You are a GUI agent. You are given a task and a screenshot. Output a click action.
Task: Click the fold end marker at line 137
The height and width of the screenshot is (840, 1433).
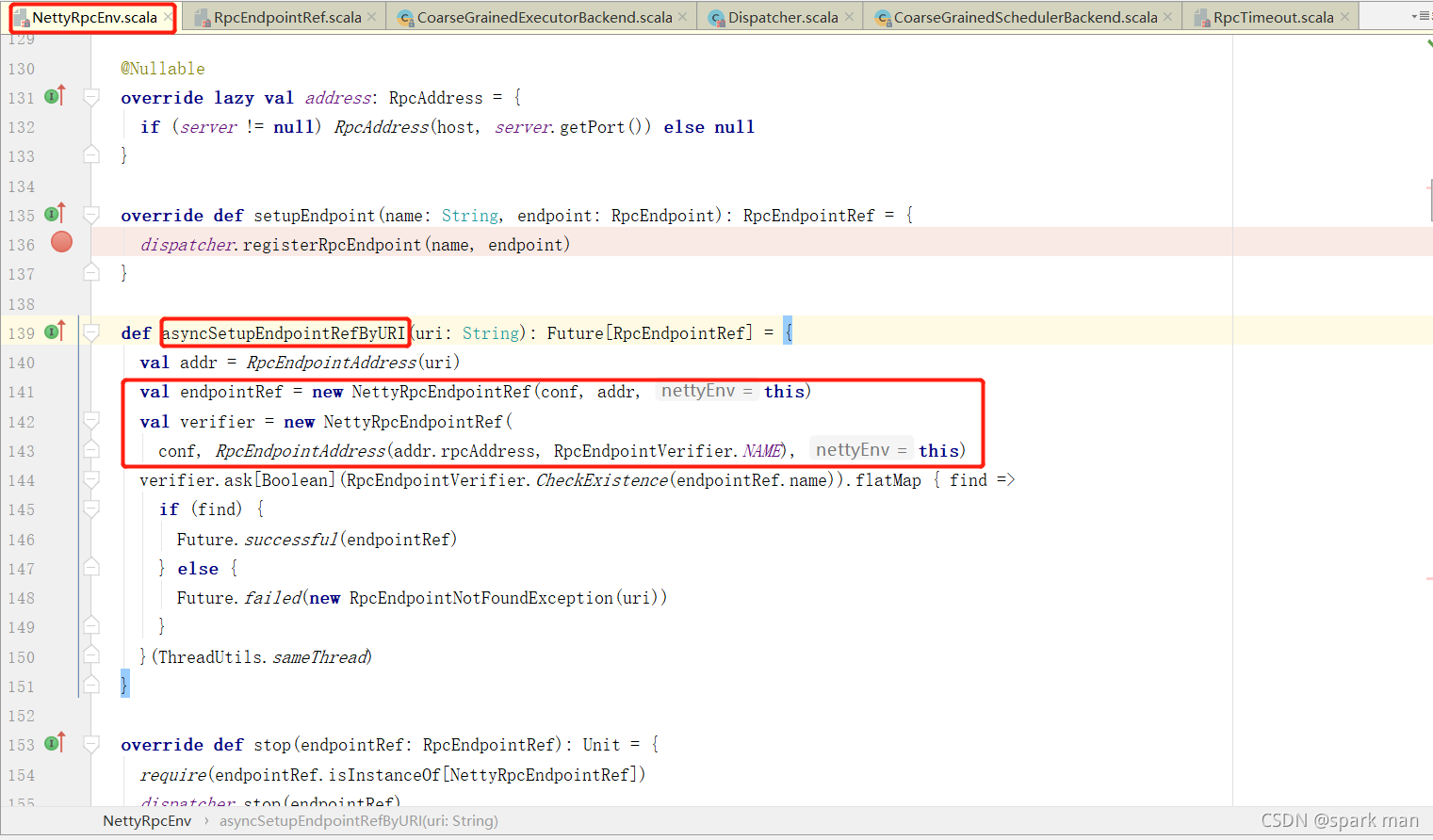coord(91,272)
